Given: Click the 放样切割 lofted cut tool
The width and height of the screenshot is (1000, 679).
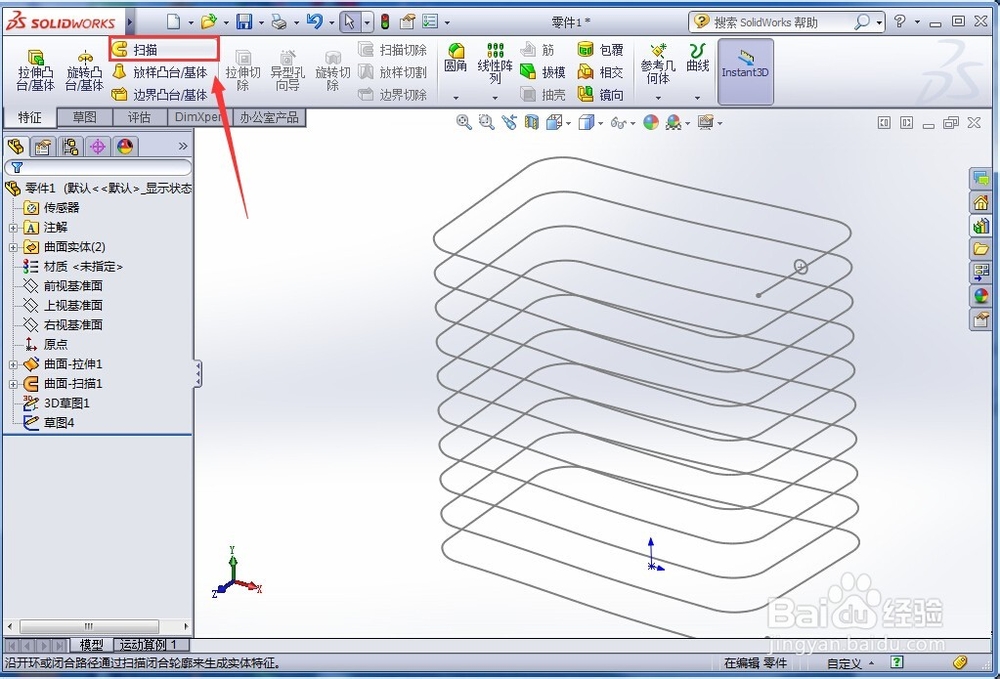Looking at the screenshot, I should (x=392, y=72).
